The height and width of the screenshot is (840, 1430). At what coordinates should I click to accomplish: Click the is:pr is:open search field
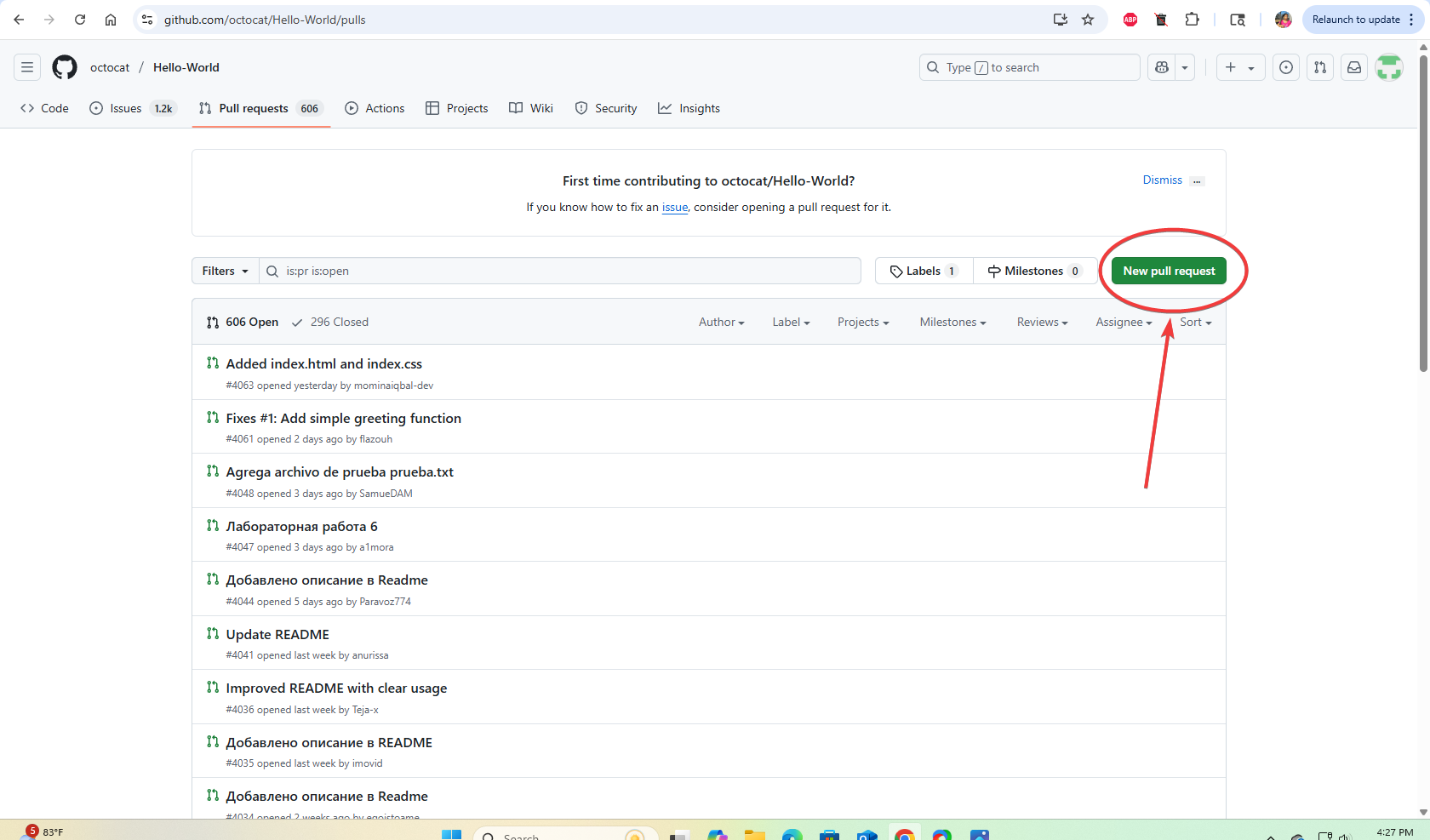[x=560, y=271]
